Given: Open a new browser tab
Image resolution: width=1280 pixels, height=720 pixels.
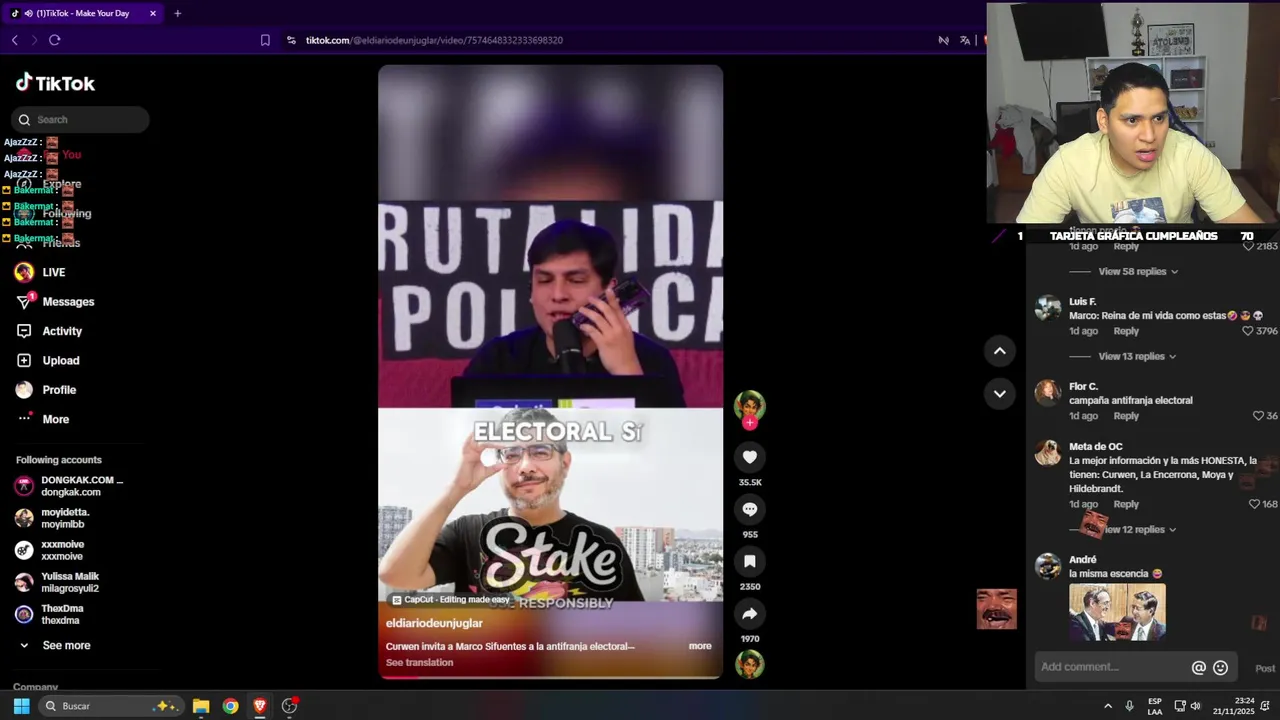Looking at the screenshot, I should coord(177,13).
